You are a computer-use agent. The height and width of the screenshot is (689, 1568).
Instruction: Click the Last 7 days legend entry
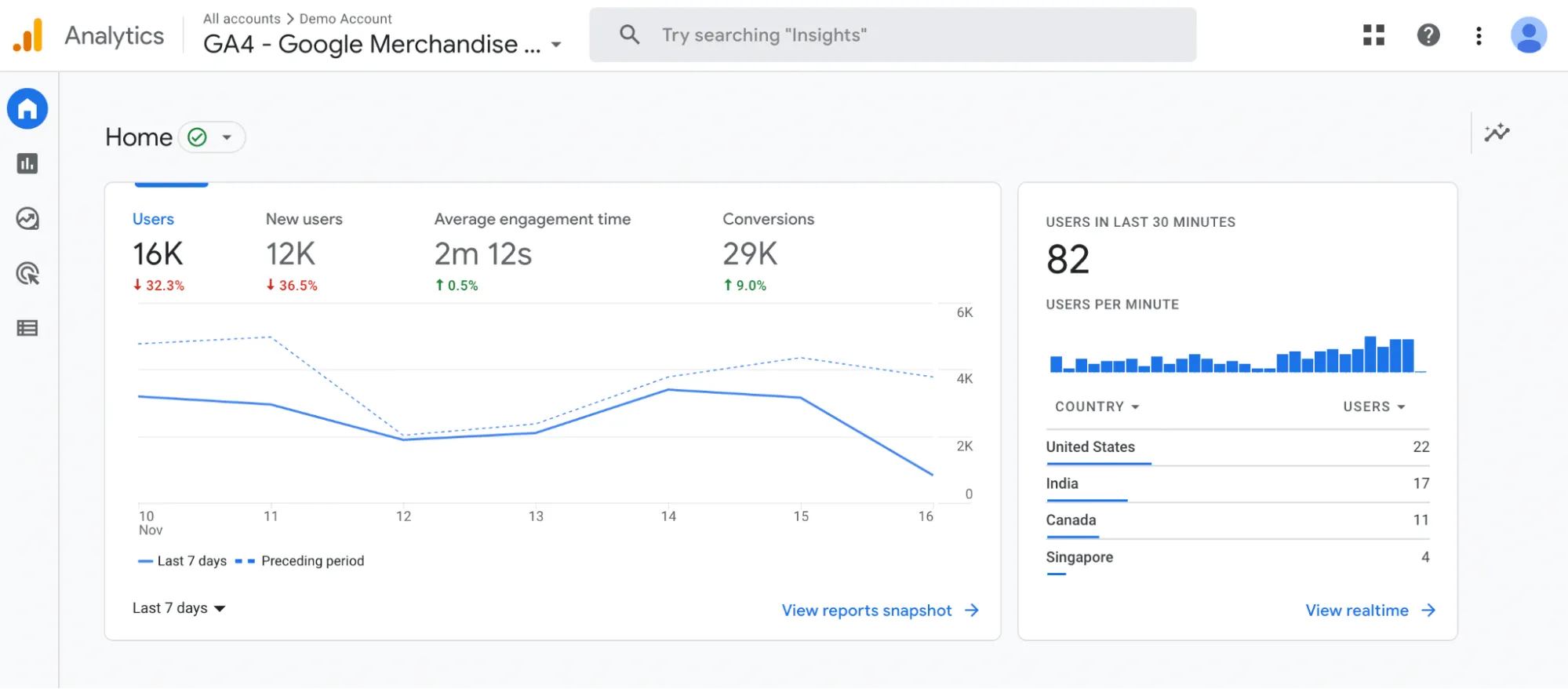tap(182, 561)
